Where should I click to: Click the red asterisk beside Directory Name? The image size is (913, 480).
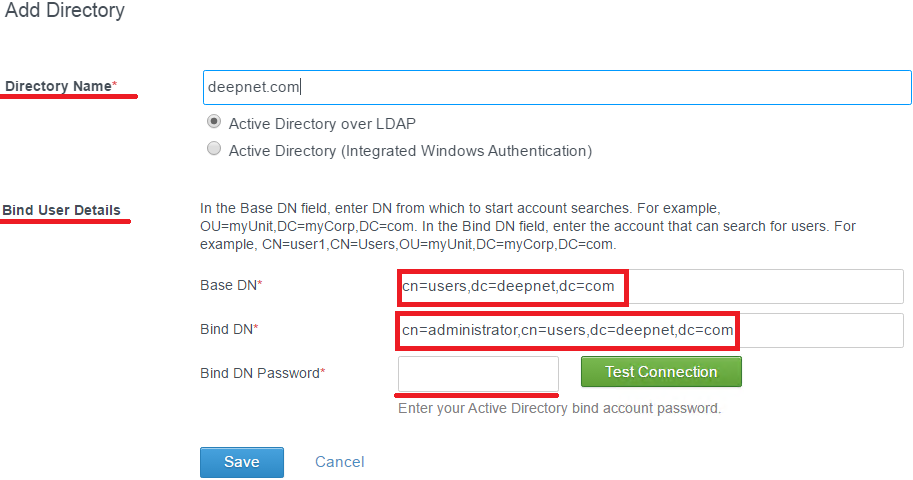point(114,85)
